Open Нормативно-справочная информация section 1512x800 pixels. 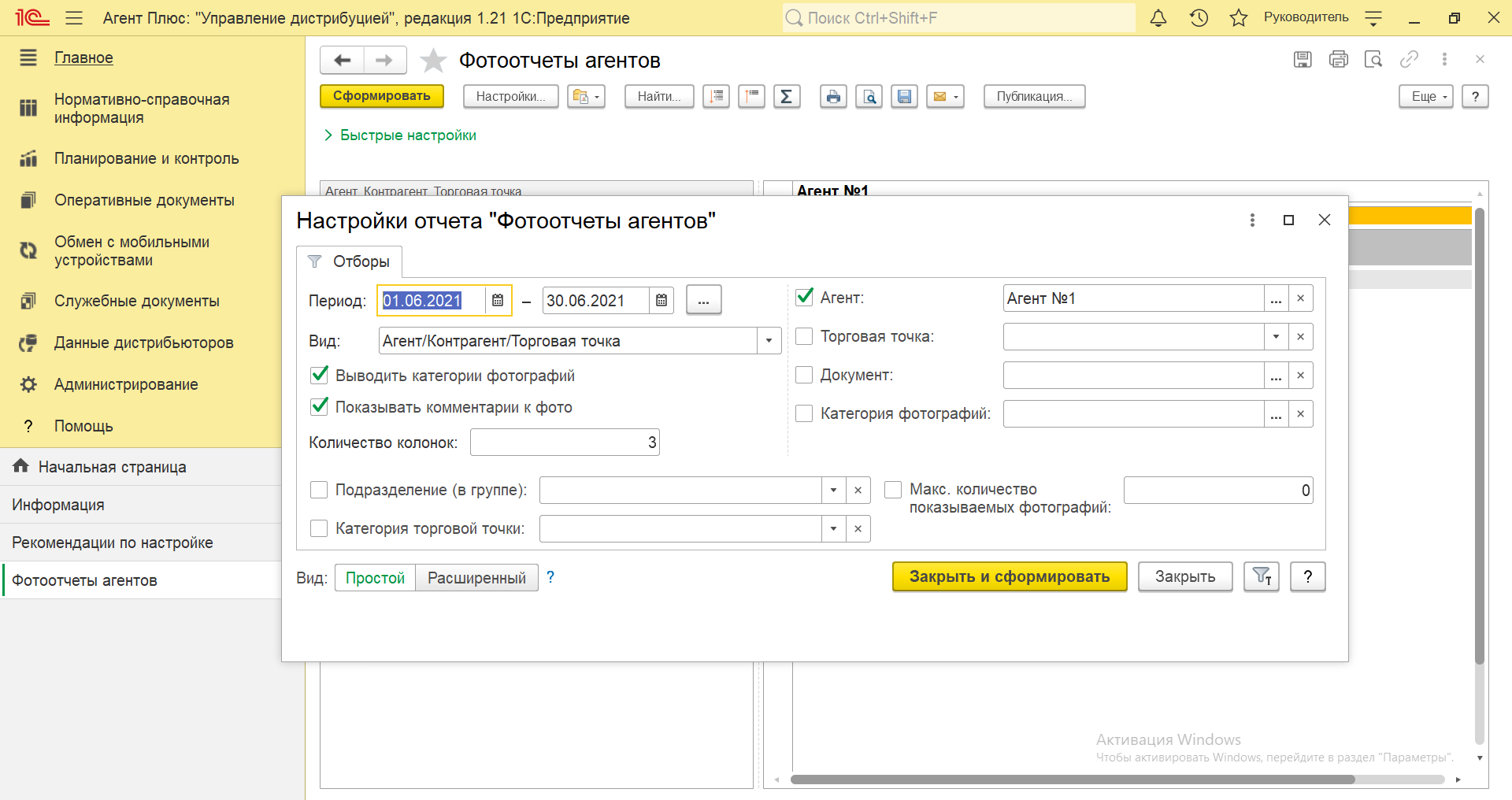pos(142,109)
